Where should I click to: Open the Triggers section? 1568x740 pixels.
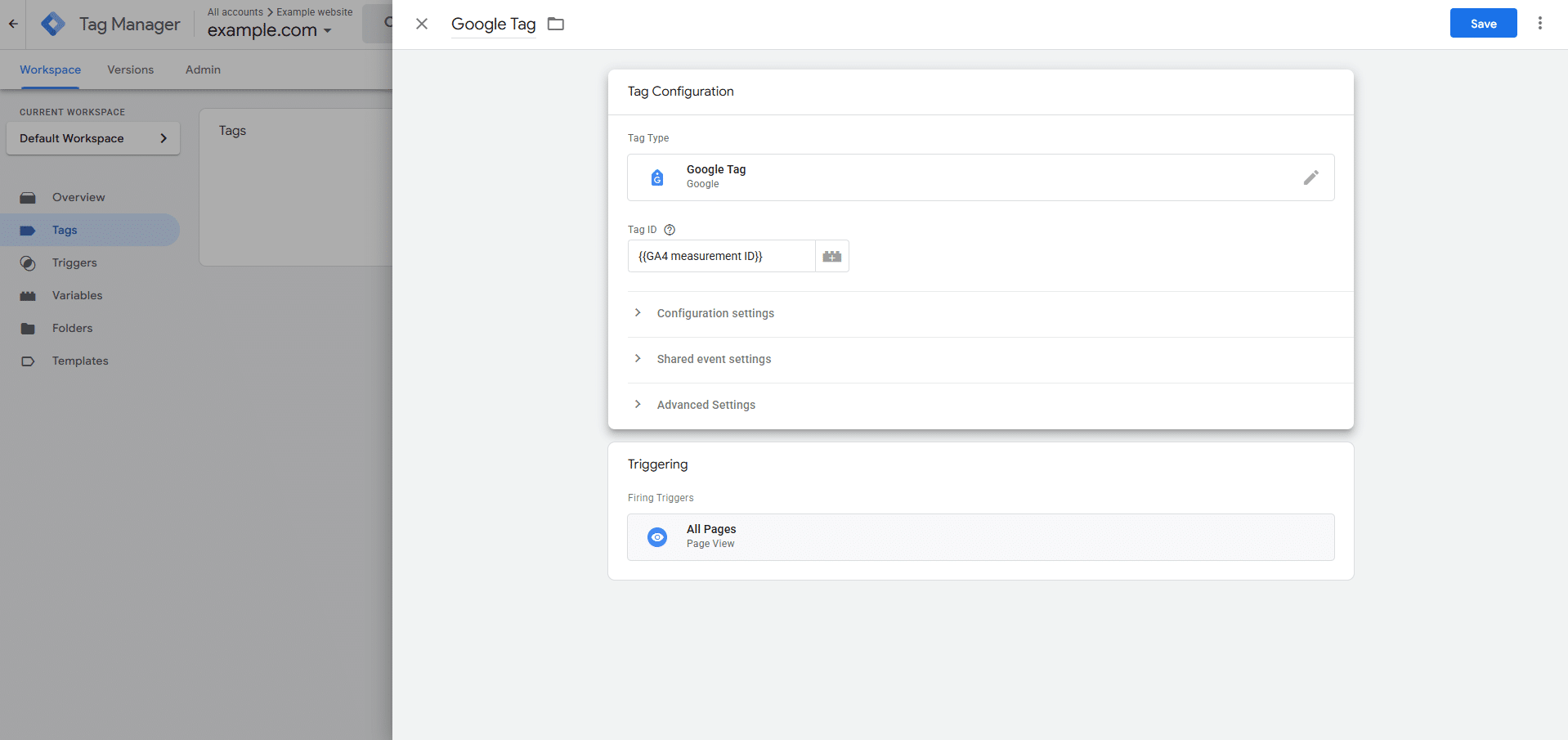[x=74, y=262]
